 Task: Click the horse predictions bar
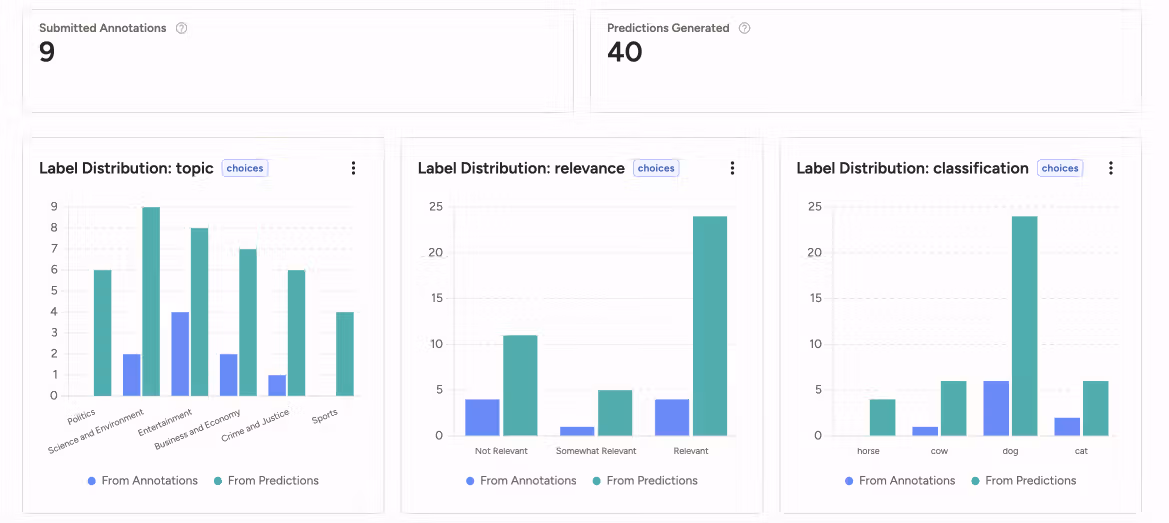(x=883, y=417)
